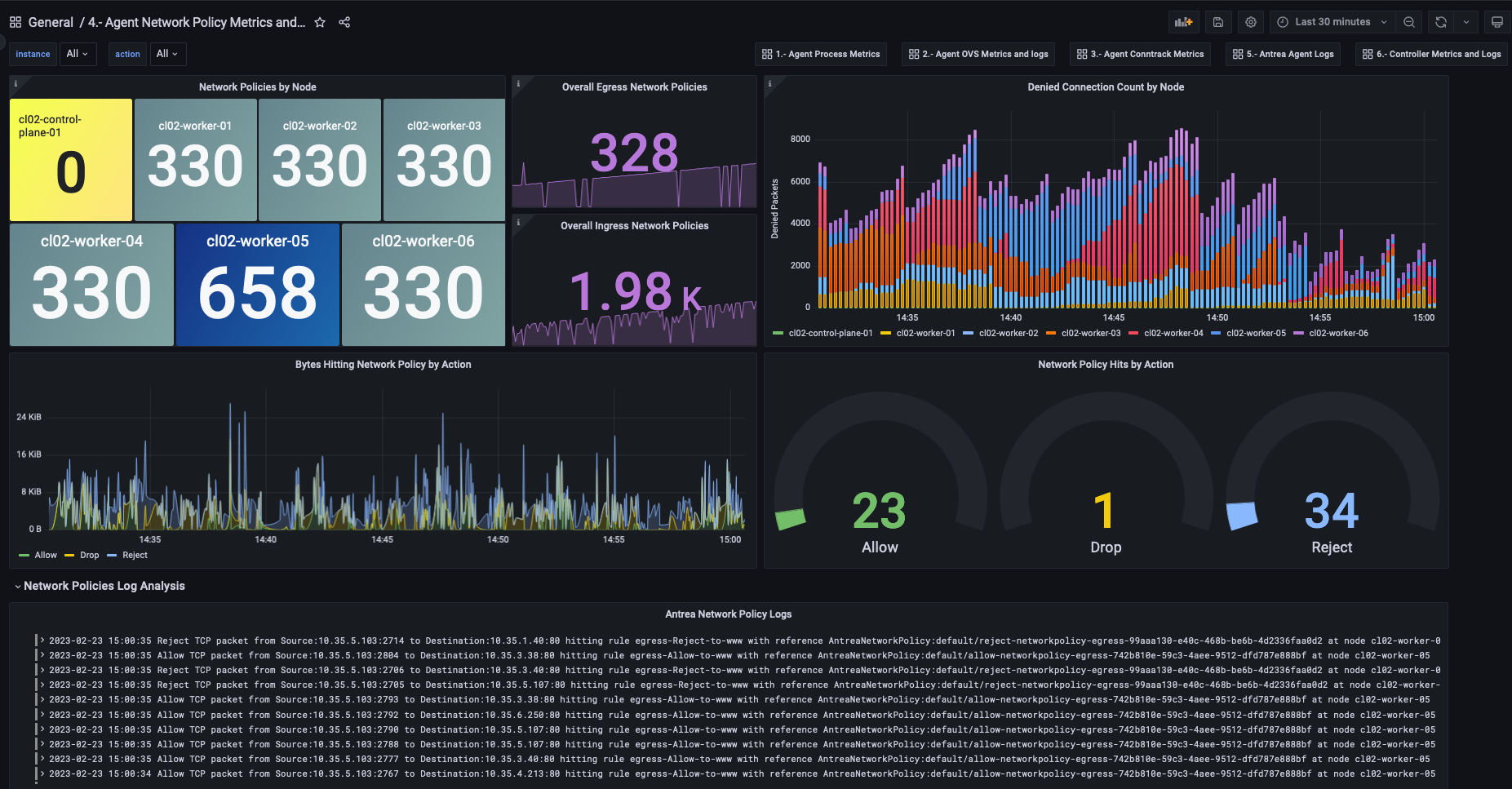This screenshot has width=1512, height=789.
Task: Open the 1.- Agent Process Metrics dashboard
Action: pos(820,54)
